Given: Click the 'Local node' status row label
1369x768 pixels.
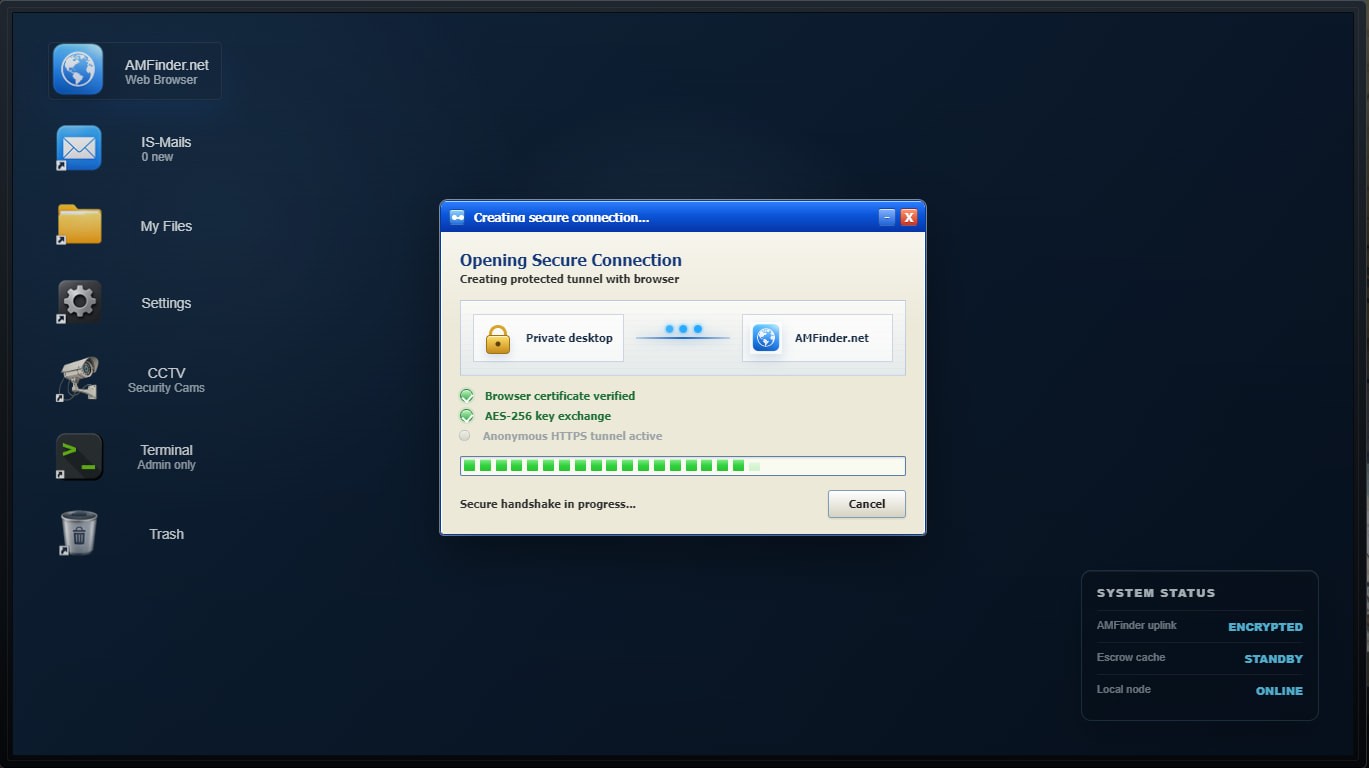Looking at the screenshot, I should [1124, 689].
